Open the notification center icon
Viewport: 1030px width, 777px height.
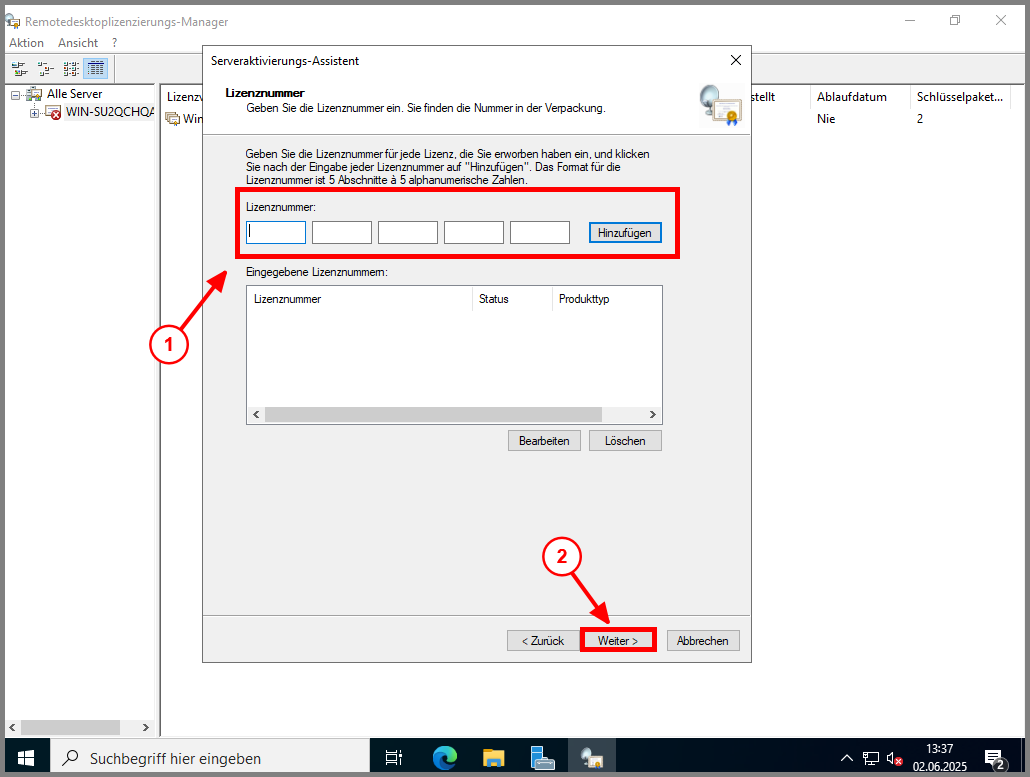point(994,758)
